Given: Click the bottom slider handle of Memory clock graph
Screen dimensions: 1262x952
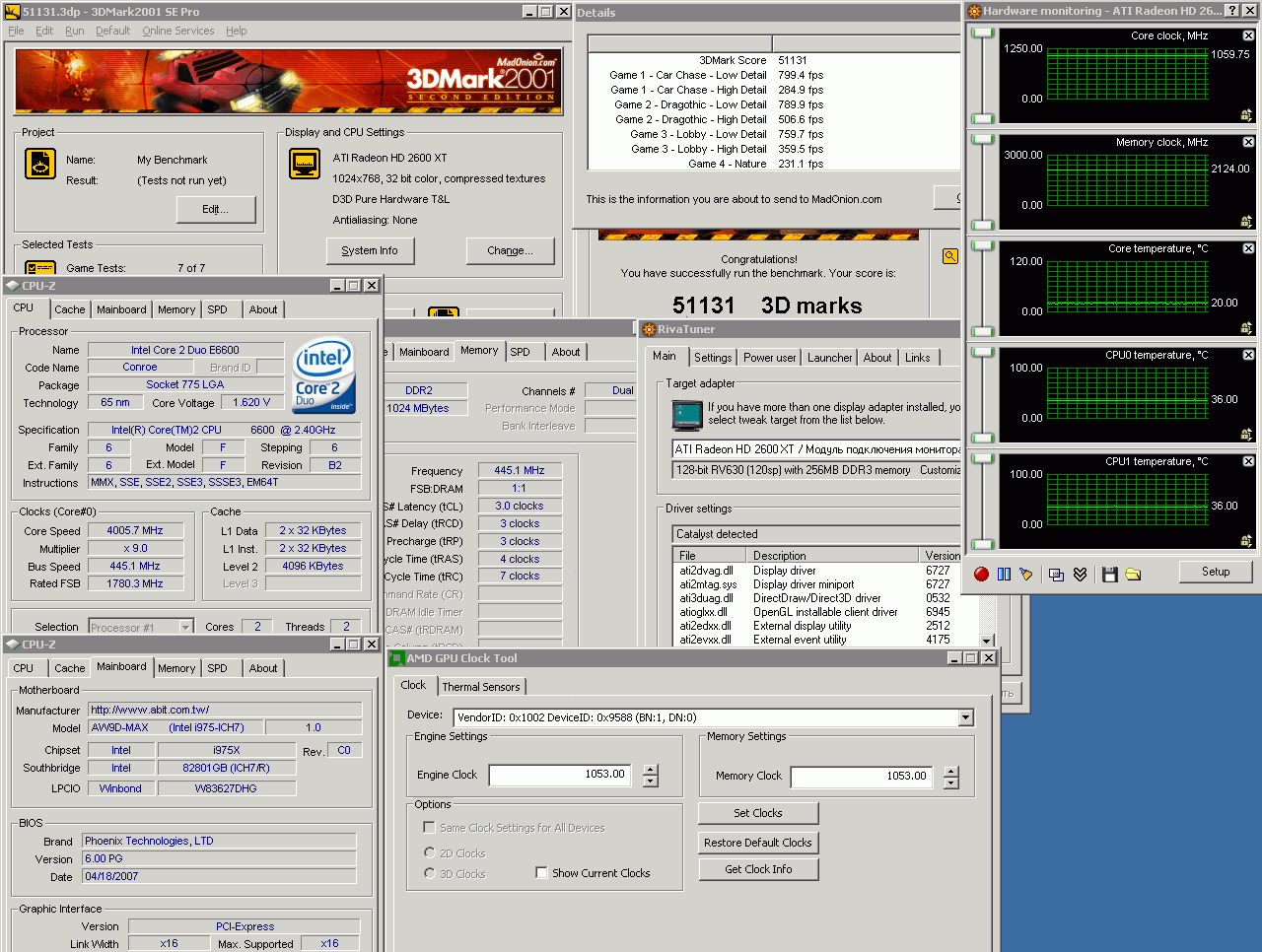Looking at the screenshot, I should (x=982, y=226).
